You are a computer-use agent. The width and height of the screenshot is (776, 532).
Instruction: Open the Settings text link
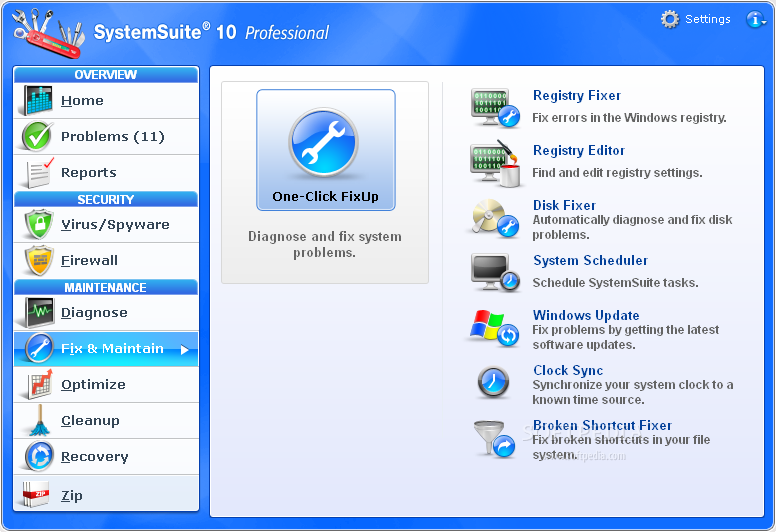click(708, 19)
